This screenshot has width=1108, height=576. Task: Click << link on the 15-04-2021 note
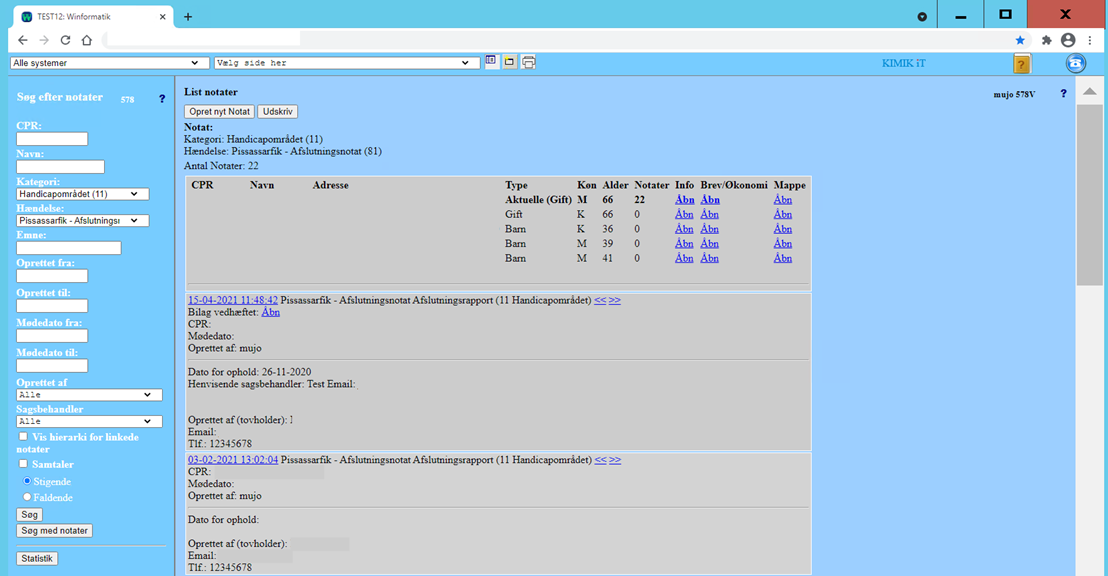click(600, 300)
